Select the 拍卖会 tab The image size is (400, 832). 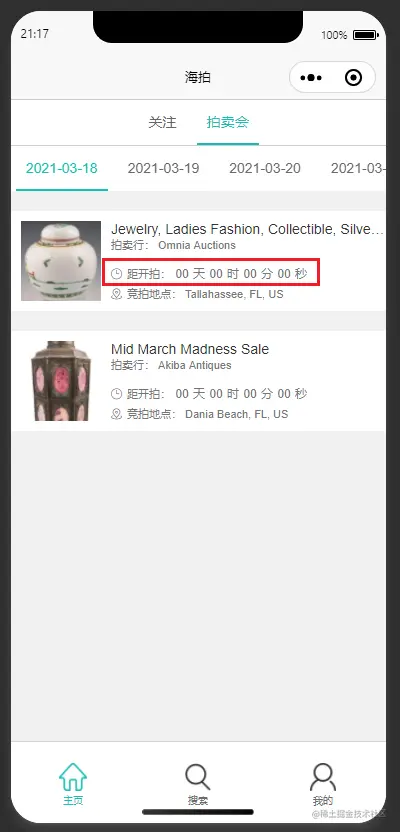[228, 123]
